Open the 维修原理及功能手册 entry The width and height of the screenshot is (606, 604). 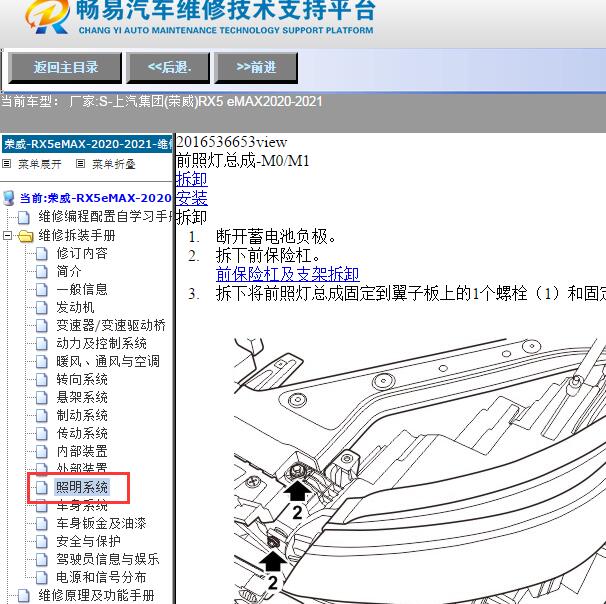[96, 595]
